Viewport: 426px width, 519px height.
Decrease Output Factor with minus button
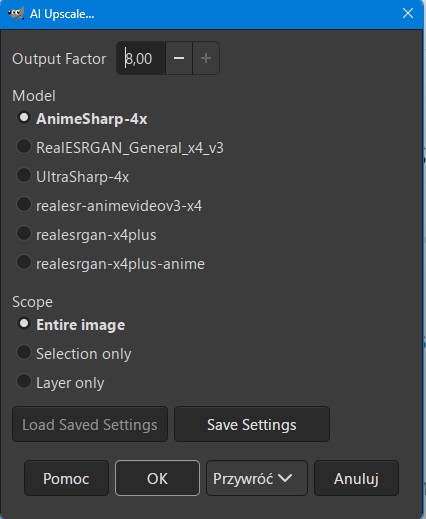[179, 58]
